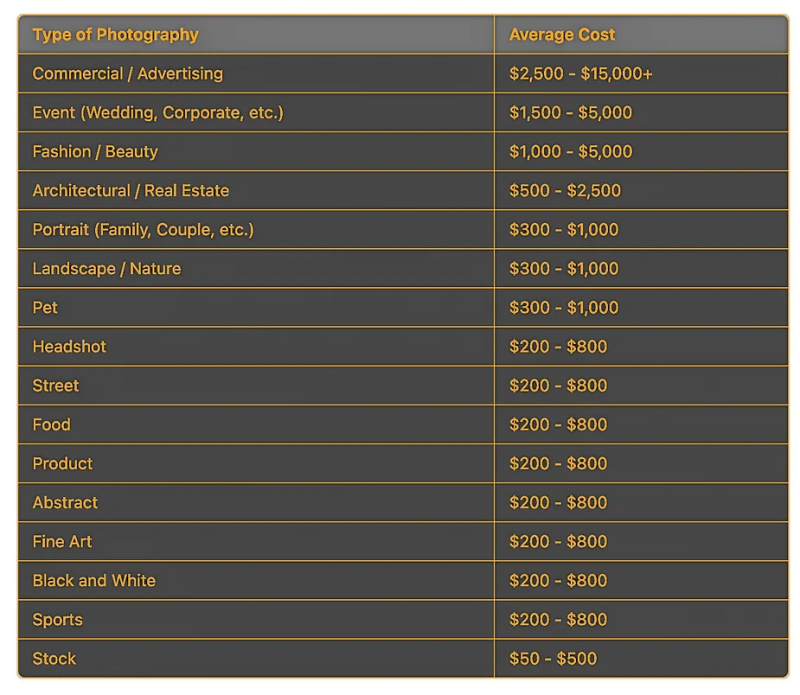Select the "Portrait (Family, Couple, etc.)" cell

click(143, 230)
